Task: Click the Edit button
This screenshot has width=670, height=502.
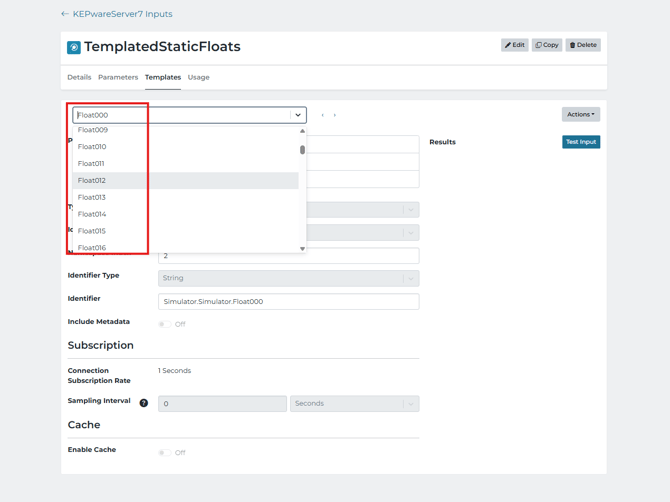Action: coord(514,45)
